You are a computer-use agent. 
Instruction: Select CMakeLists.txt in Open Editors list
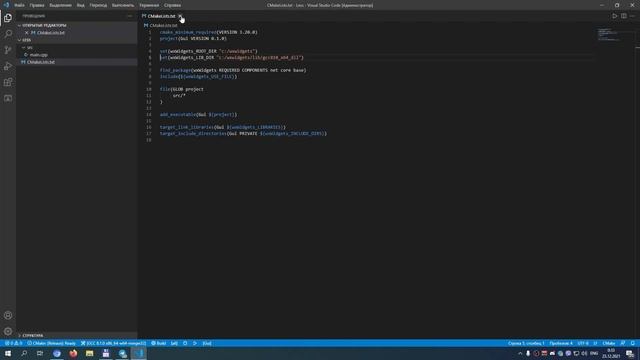coord(51,33)
